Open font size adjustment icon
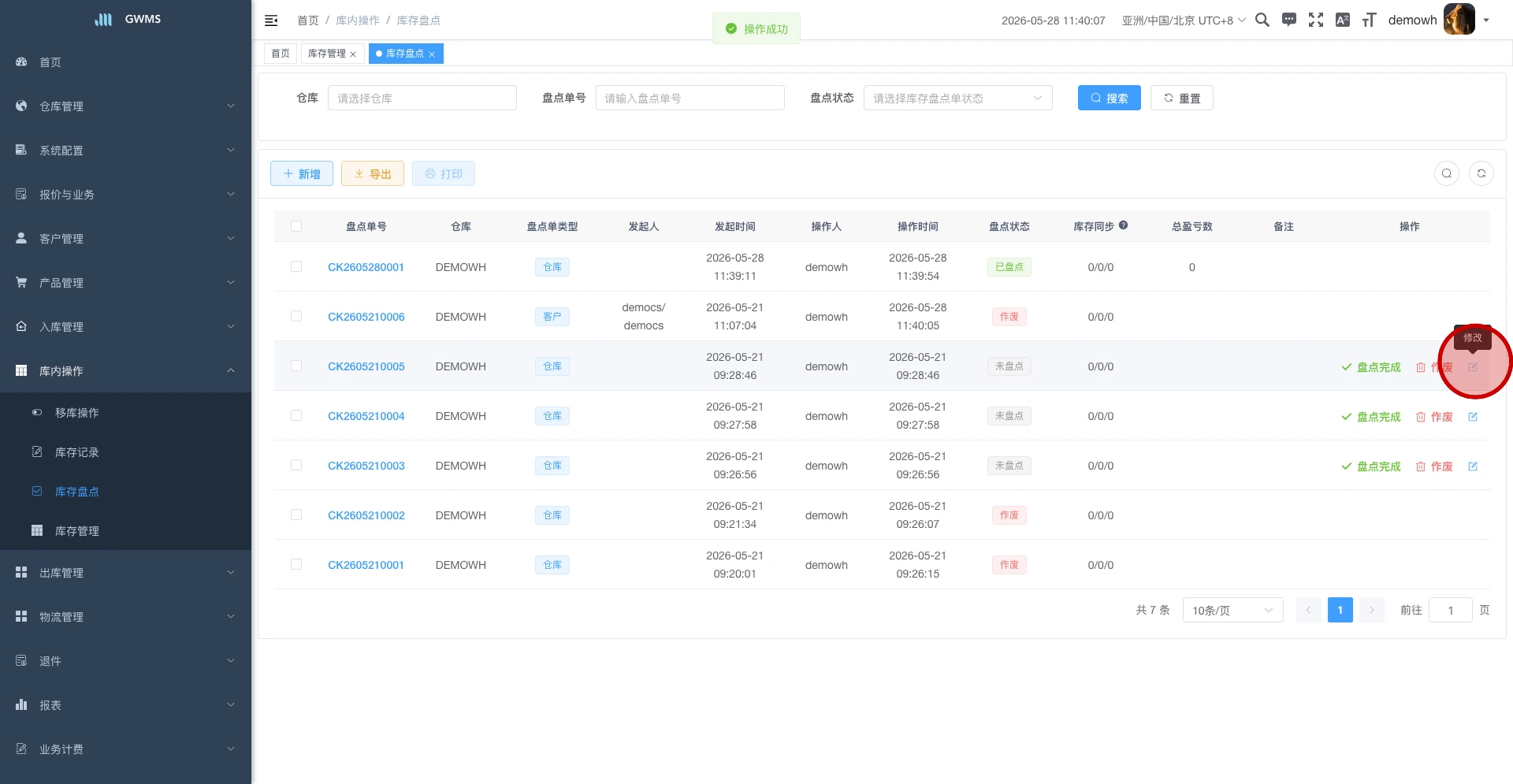 (1370, 20)
